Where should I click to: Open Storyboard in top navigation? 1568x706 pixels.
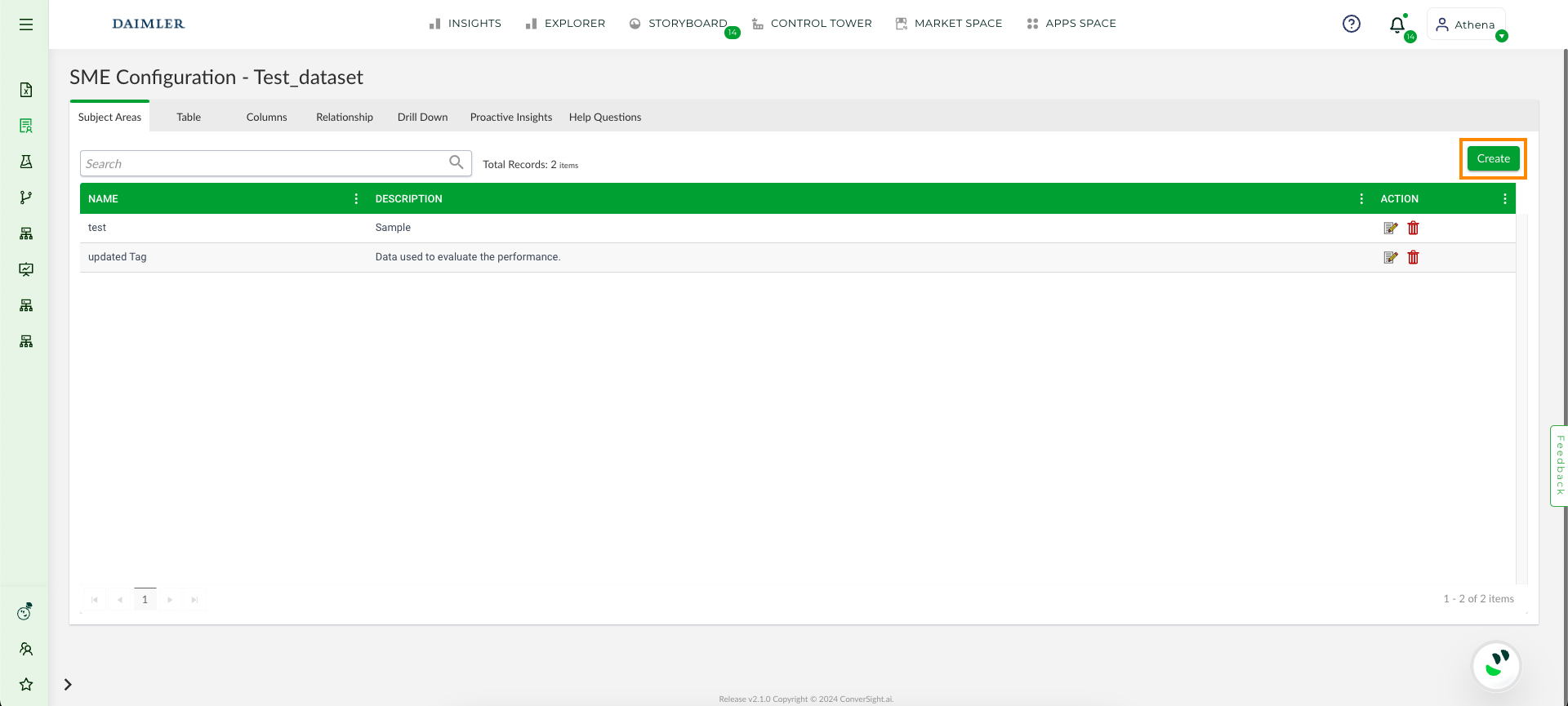(679, 24)
